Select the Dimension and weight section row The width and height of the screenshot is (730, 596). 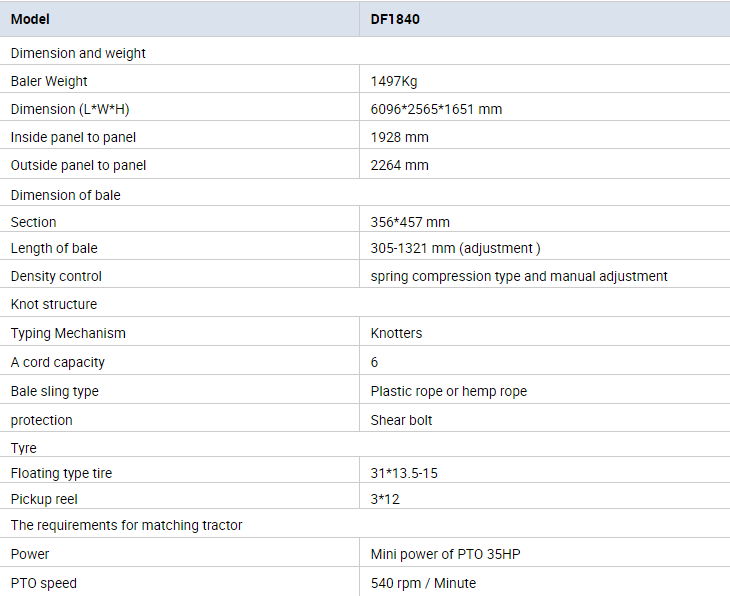(x=78, y=53)
